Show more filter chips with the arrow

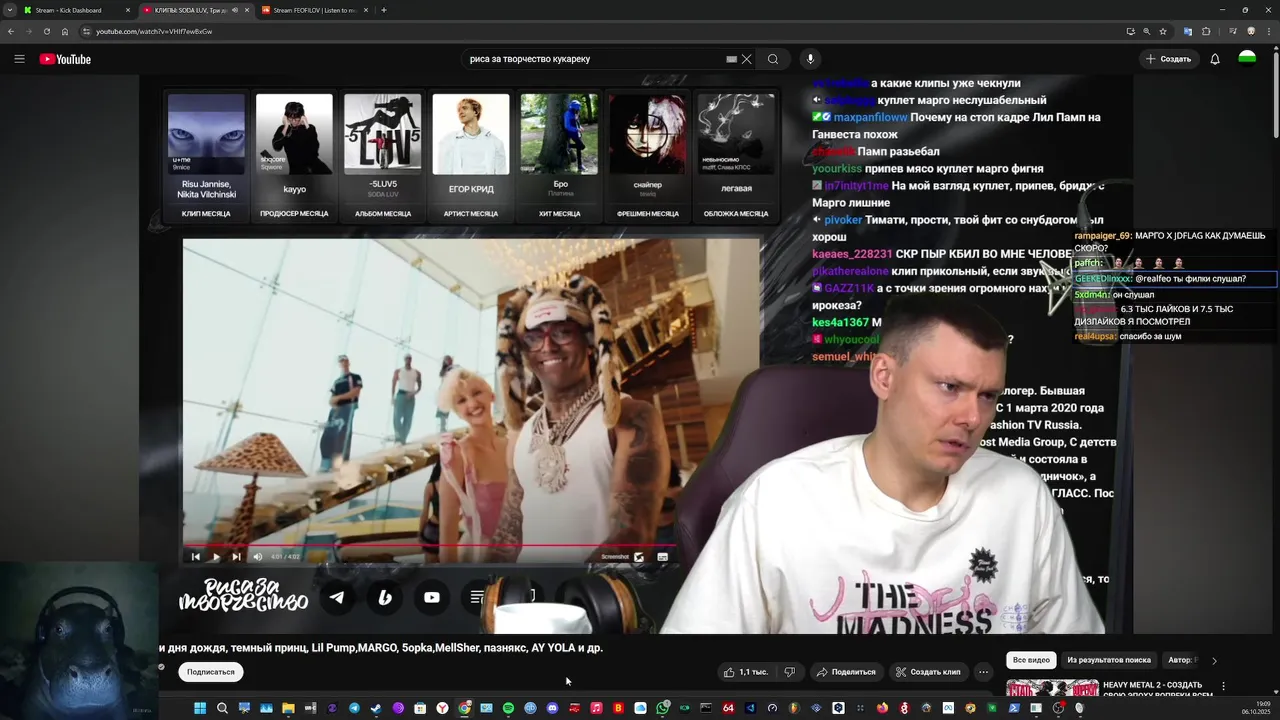click(1214, 660)
